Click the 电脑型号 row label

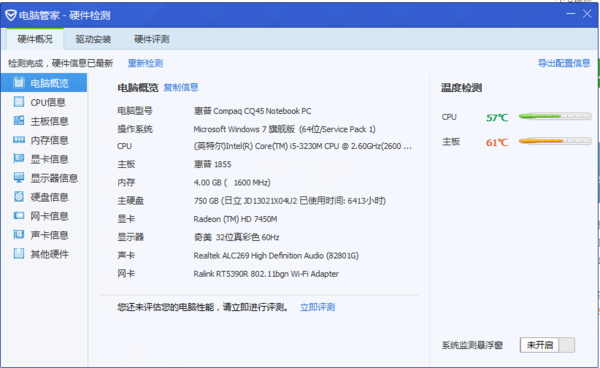pyautogui.click(x=135, y=111)
